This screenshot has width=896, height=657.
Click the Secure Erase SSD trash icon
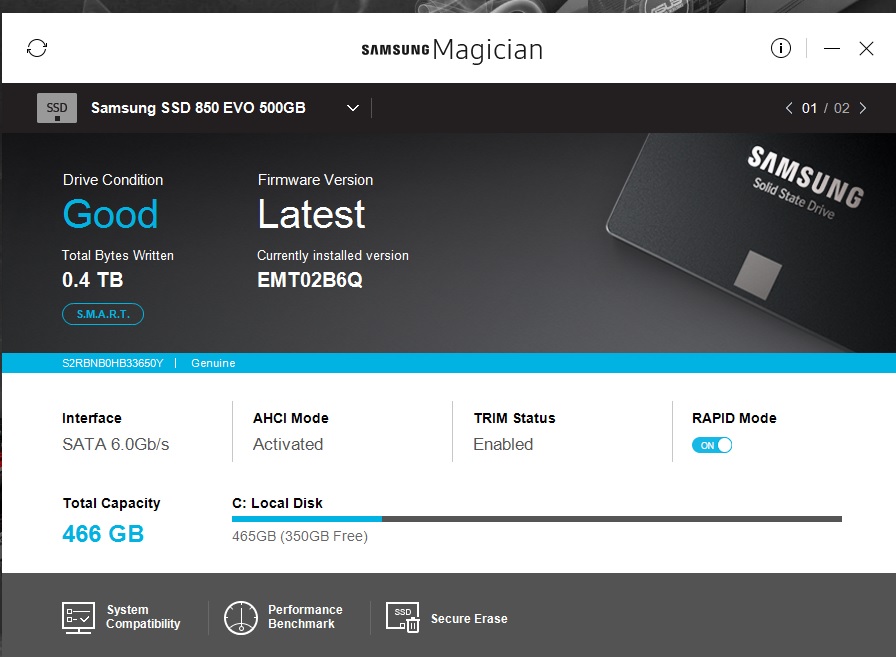tap(403, 618)
